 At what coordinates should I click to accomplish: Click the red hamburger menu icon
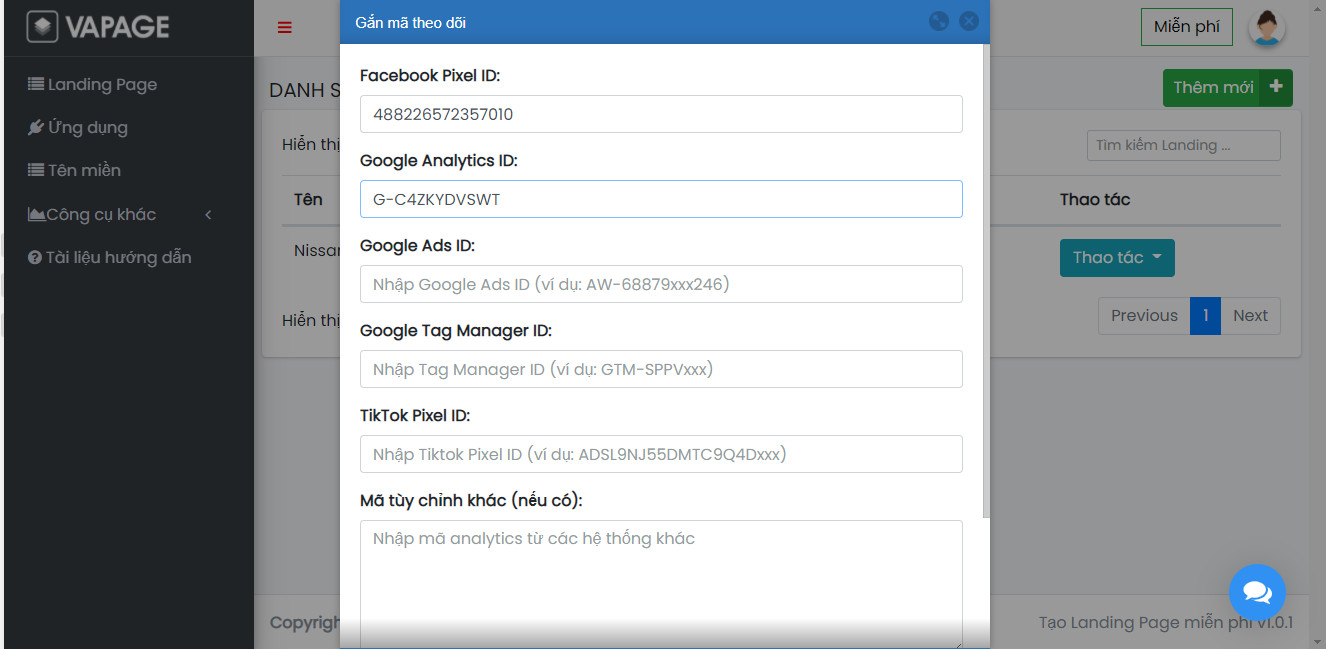(x=285, y=28)
